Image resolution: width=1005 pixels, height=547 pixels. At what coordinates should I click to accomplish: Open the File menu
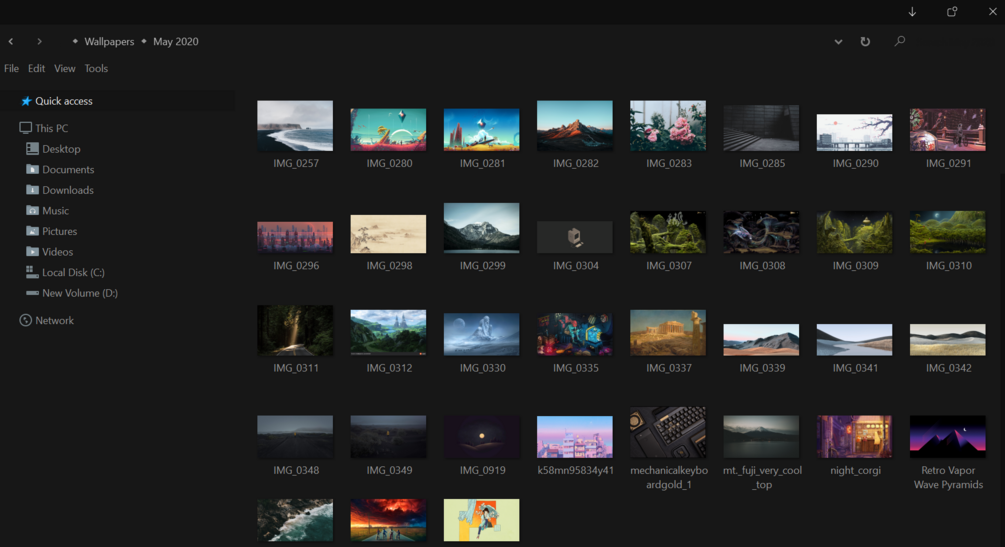point(12,68)
